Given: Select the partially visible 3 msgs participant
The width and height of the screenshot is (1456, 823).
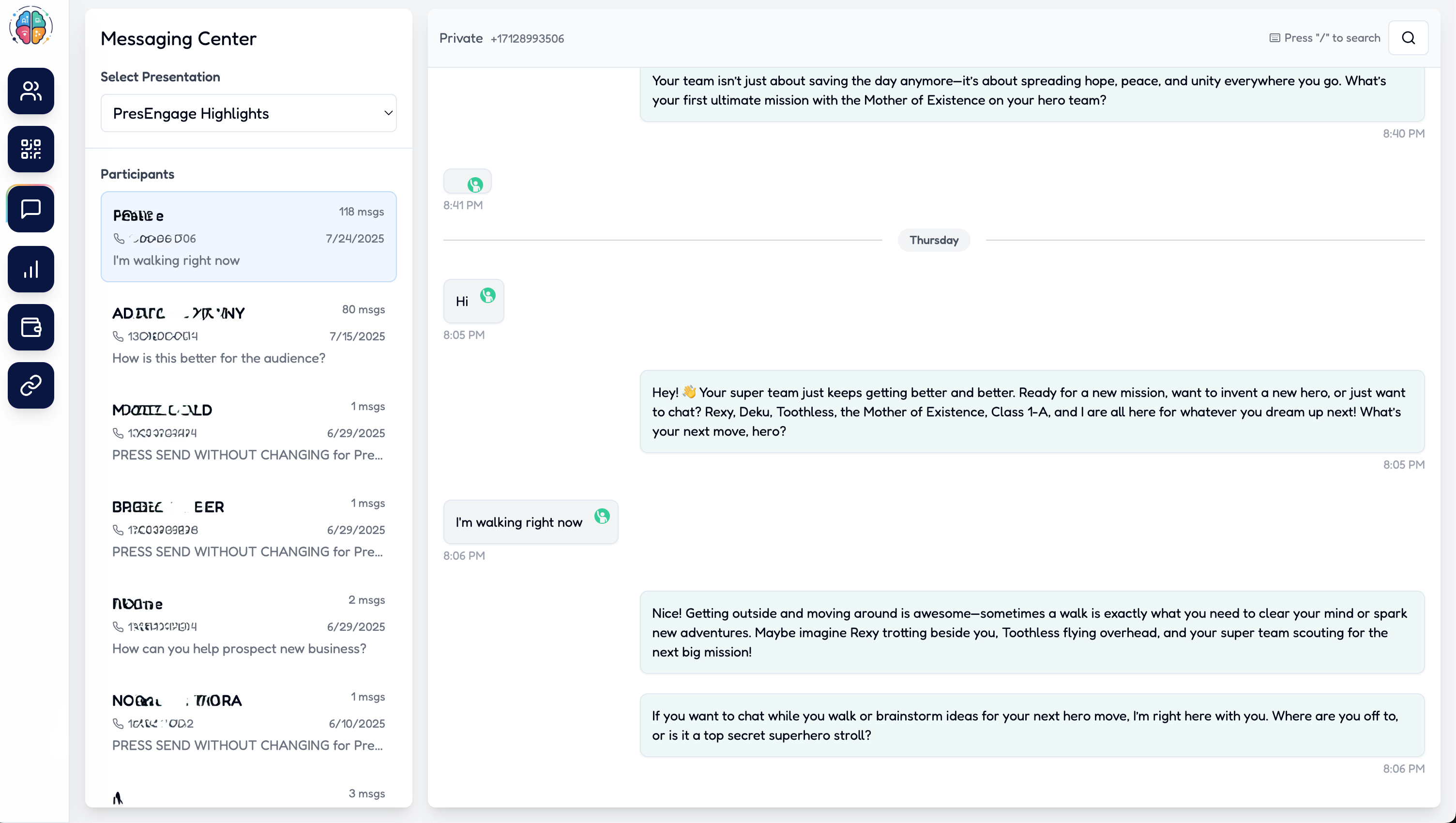Looking at the screenshot, I should click(x=248, y=795).
